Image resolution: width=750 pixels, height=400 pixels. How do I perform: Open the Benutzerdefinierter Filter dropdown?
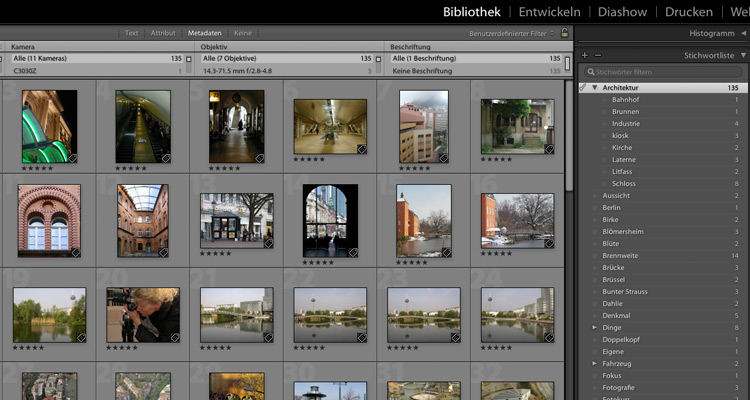(511, 33)
